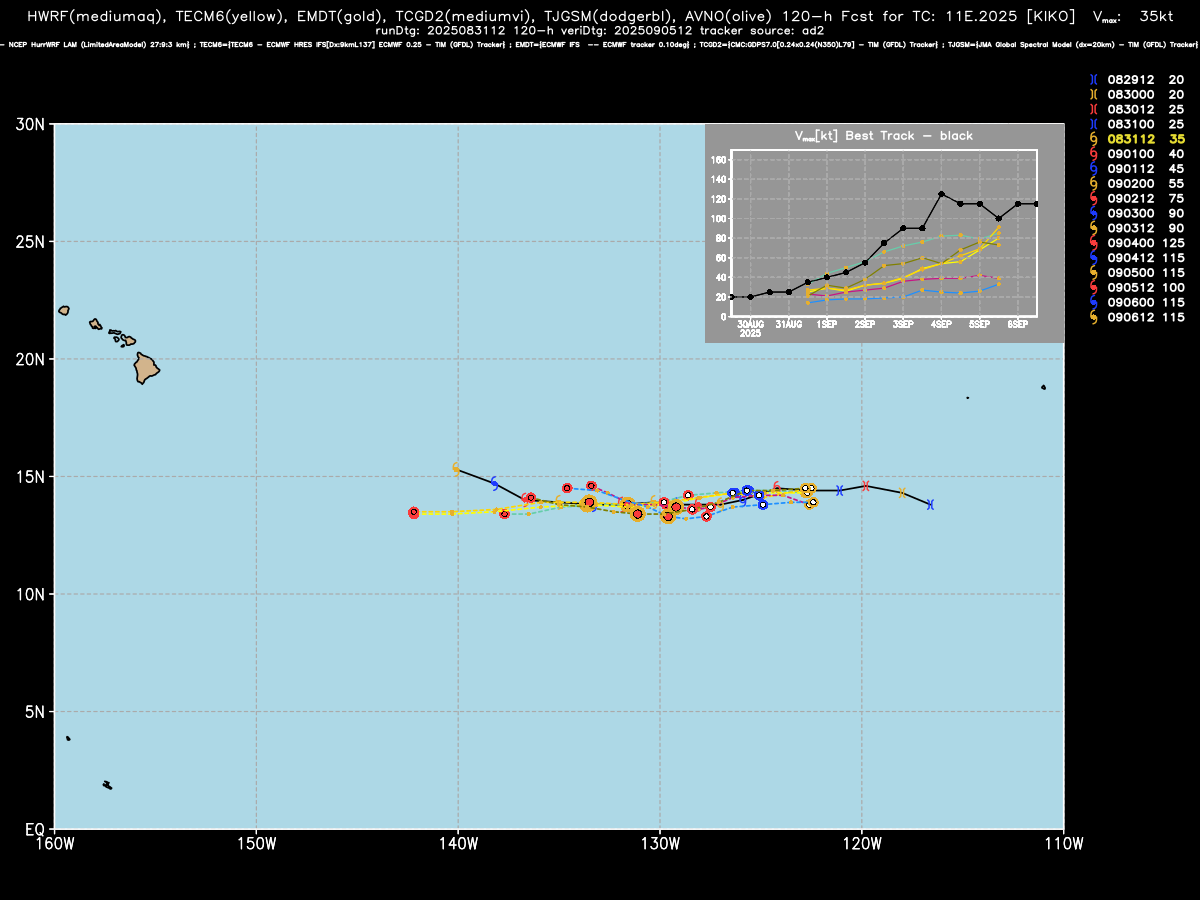
Task: Select the westernmost red forecast marker near 142W
Action: click(x=414, y=513)
